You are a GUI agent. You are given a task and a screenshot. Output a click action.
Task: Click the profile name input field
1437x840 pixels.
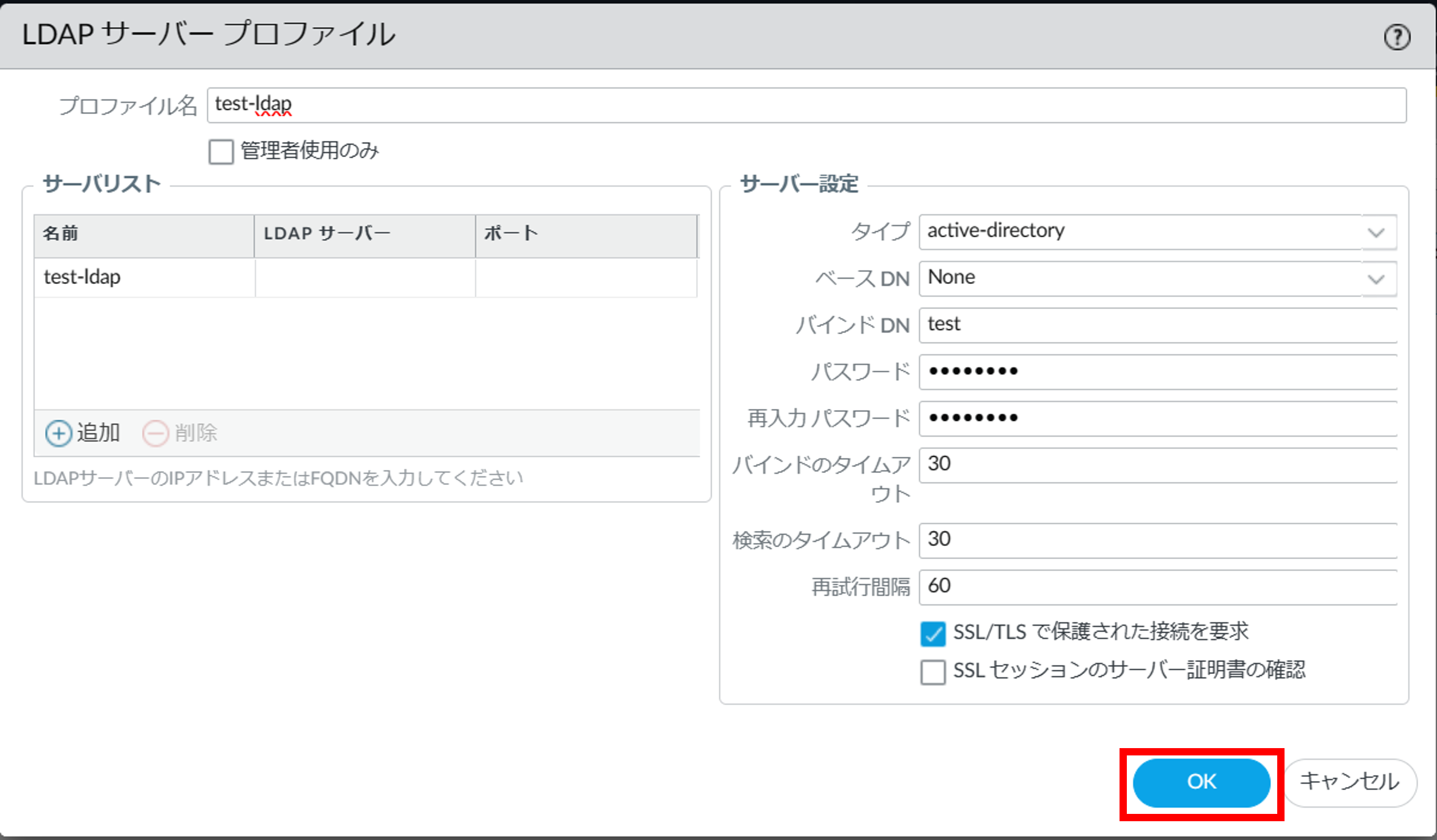tap(805, 105)
